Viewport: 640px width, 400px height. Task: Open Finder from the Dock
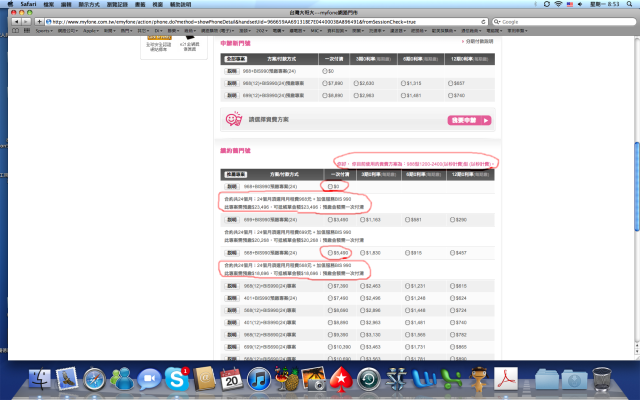click(x=40, y=378)
